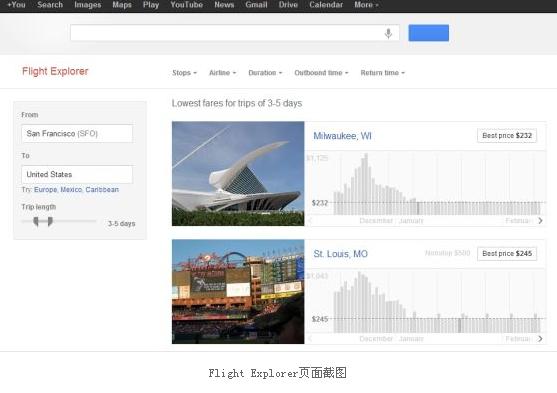This screenshot has height=393, width=557.
Task: Click the microphone voice search icon
Action: [388, 33]
